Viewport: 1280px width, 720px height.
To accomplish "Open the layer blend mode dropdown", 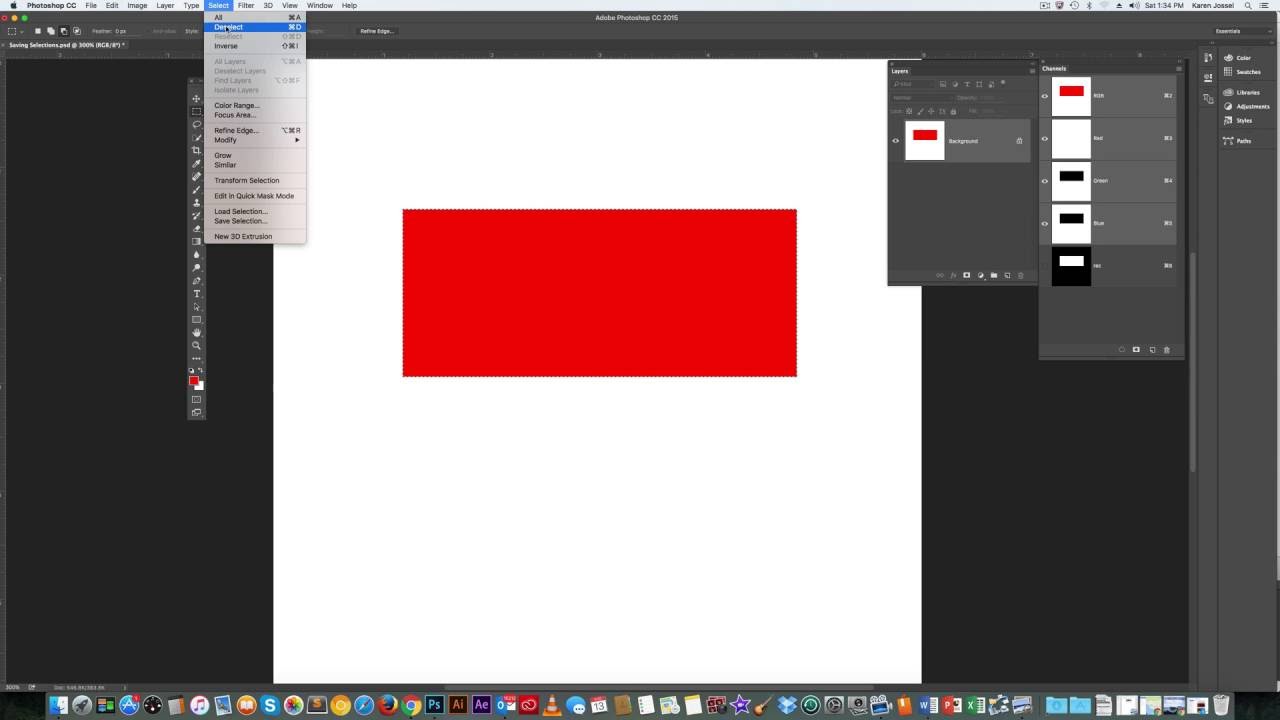I will pos(920,97).
